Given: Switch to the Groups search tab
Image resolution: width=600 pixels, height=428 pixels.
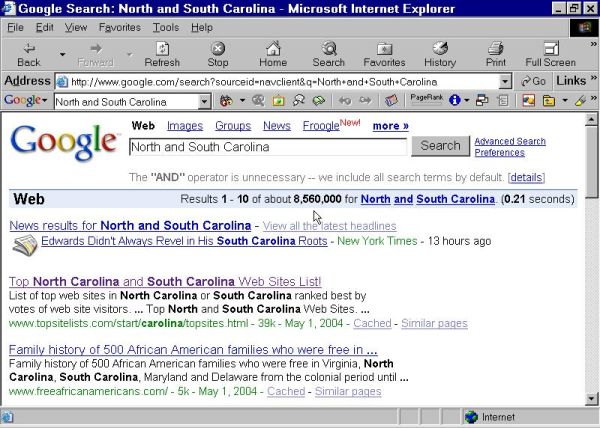Looking at the screenshot, I should point(233,126).
